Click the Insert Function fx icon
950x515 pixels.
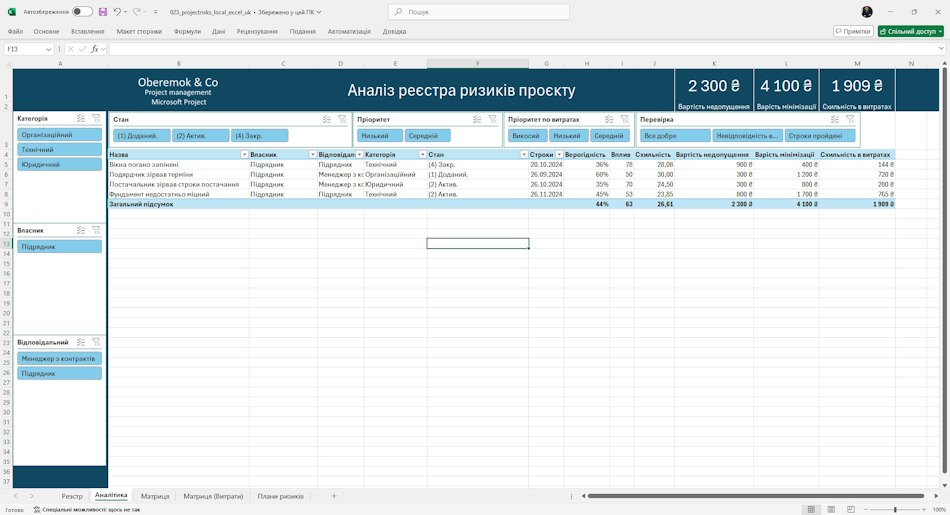[95, 49]
